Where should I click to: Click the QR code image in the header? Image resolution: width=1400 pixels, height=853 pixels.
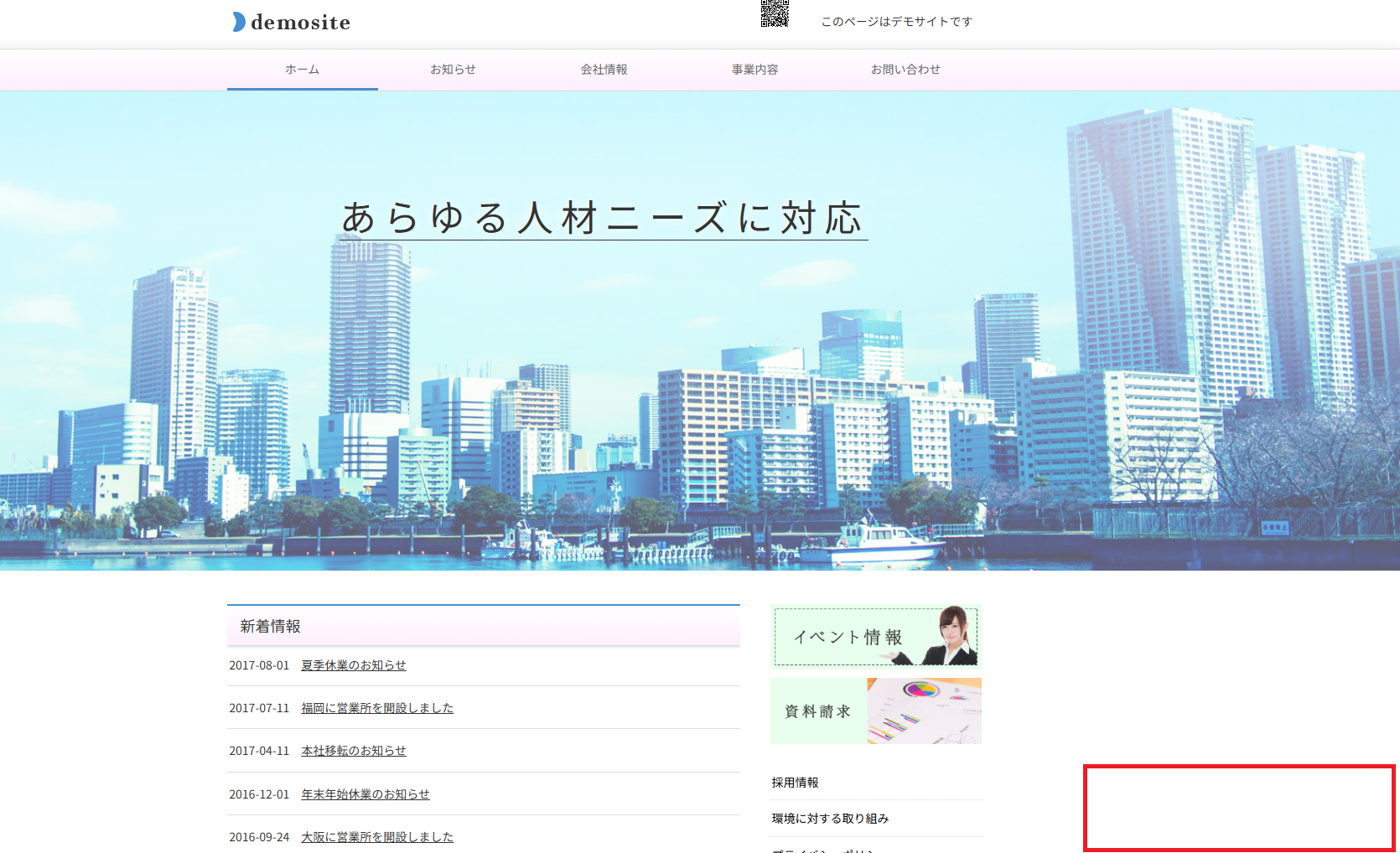click(x=775, y=13)
